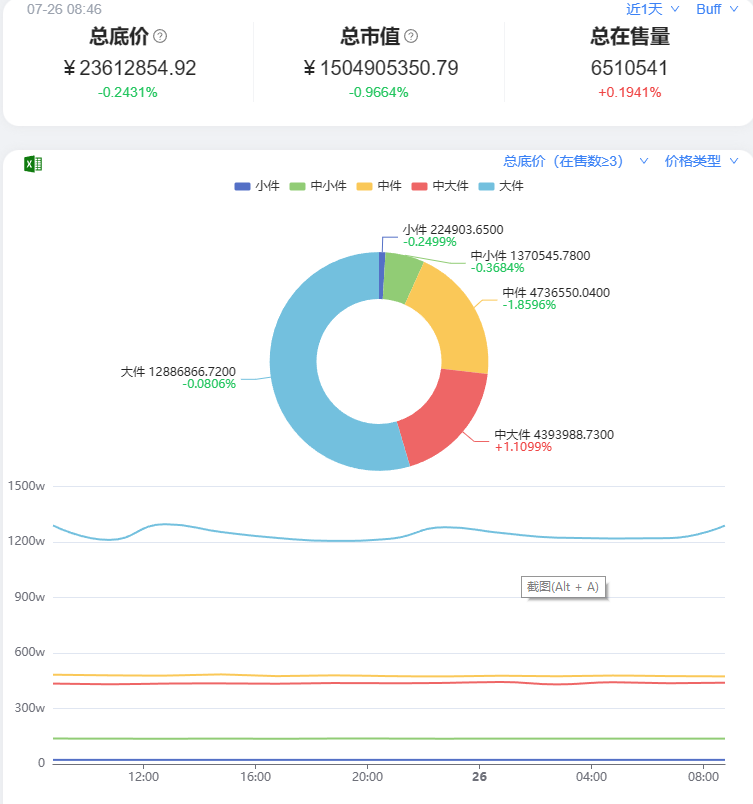The image size is (753, 804).
Task: Click the 大件 12886866.7200 label
Action: click(178, 372)
